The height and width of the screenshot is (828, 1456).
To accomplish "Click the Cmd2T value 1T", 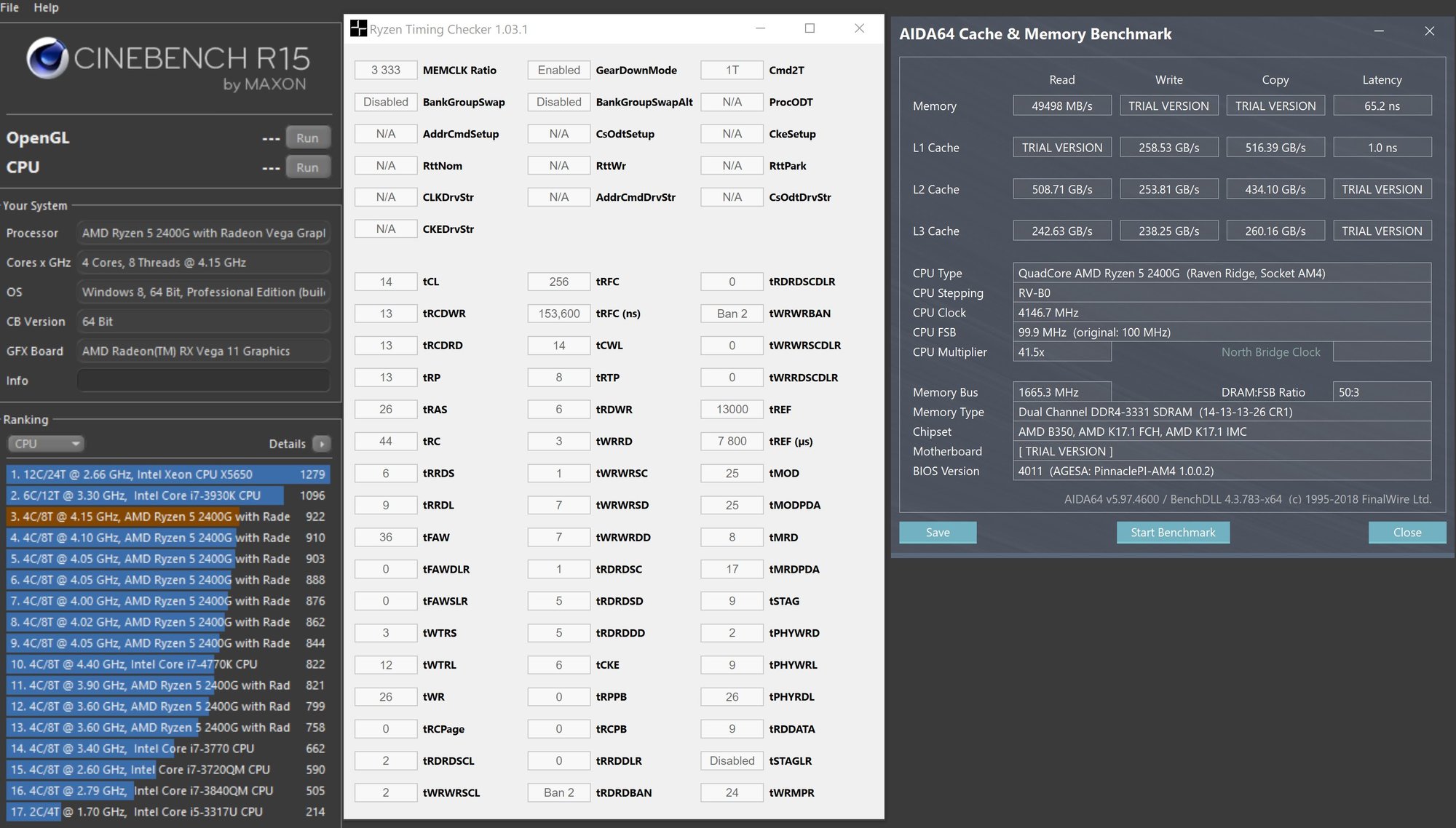I will (x=732, y=70).
